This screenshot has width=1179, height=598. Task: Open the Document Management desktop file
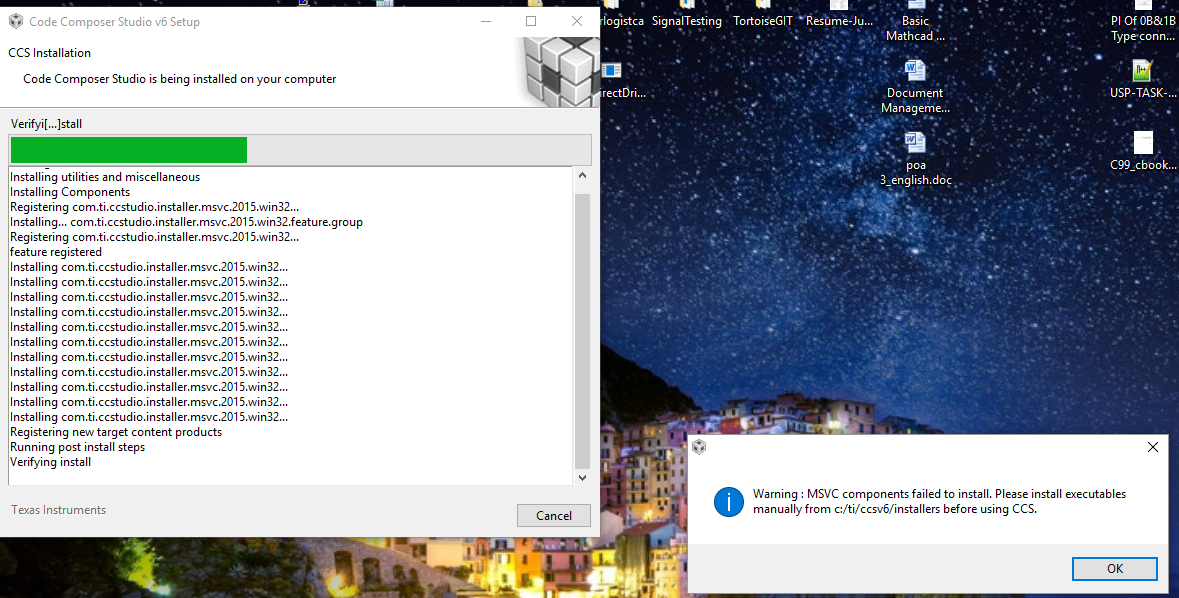click(915, 87)
